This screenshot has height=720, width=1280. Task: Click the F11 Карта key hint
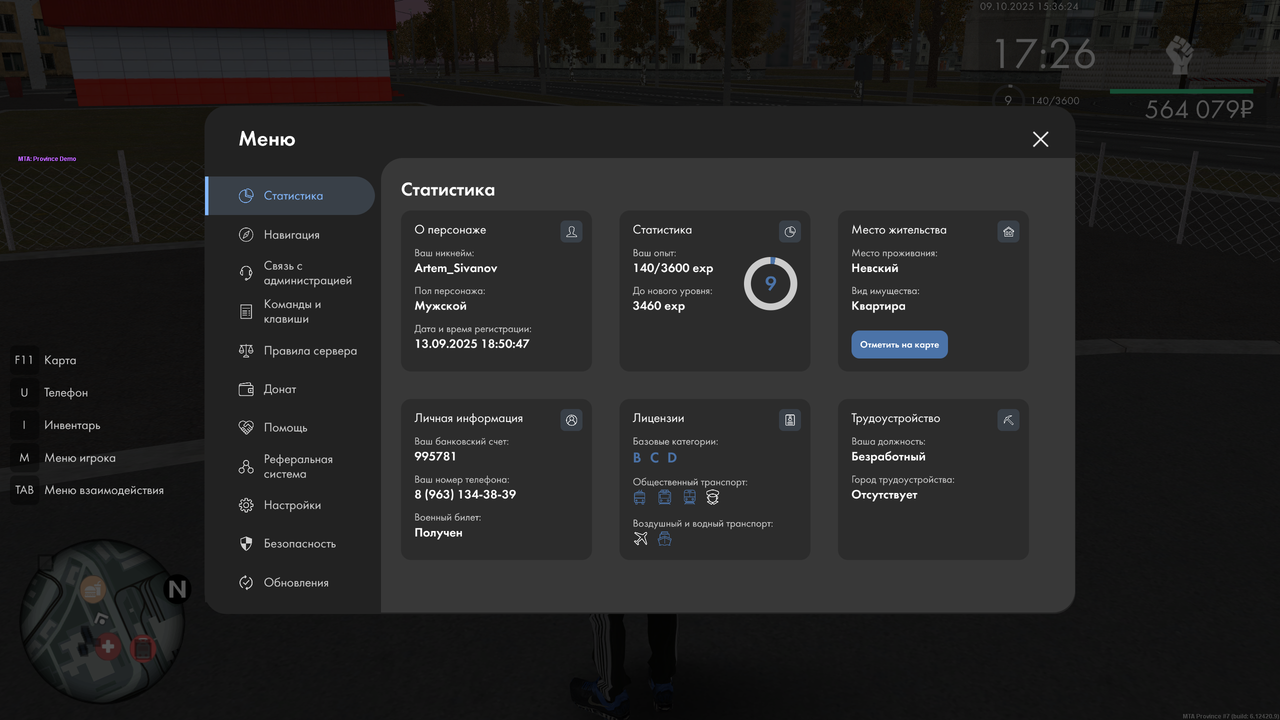pyautogui.click(x=45, y=360)
